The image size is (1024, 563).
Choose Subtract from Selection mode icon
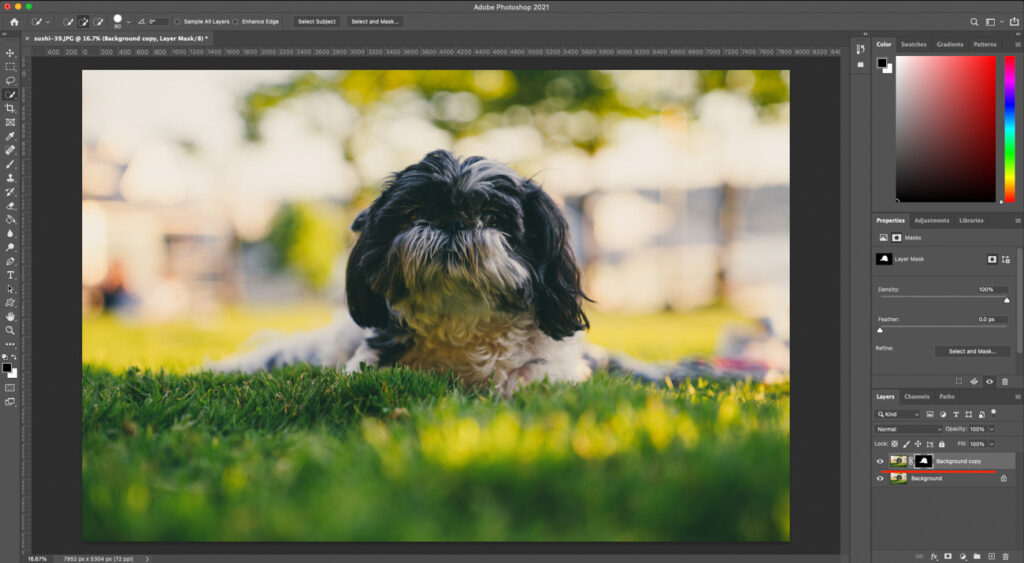click(x=98, y=22)
